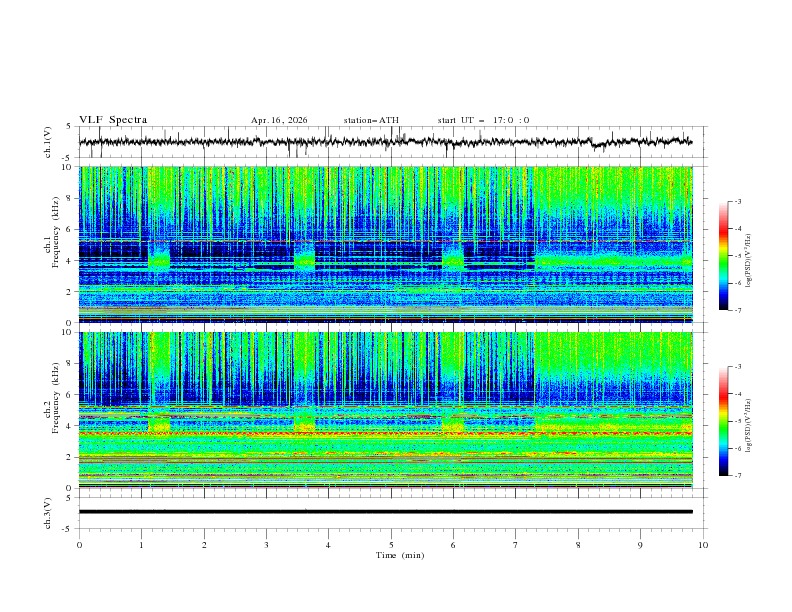Click the time axis tick label "5"

pos(391,545)
